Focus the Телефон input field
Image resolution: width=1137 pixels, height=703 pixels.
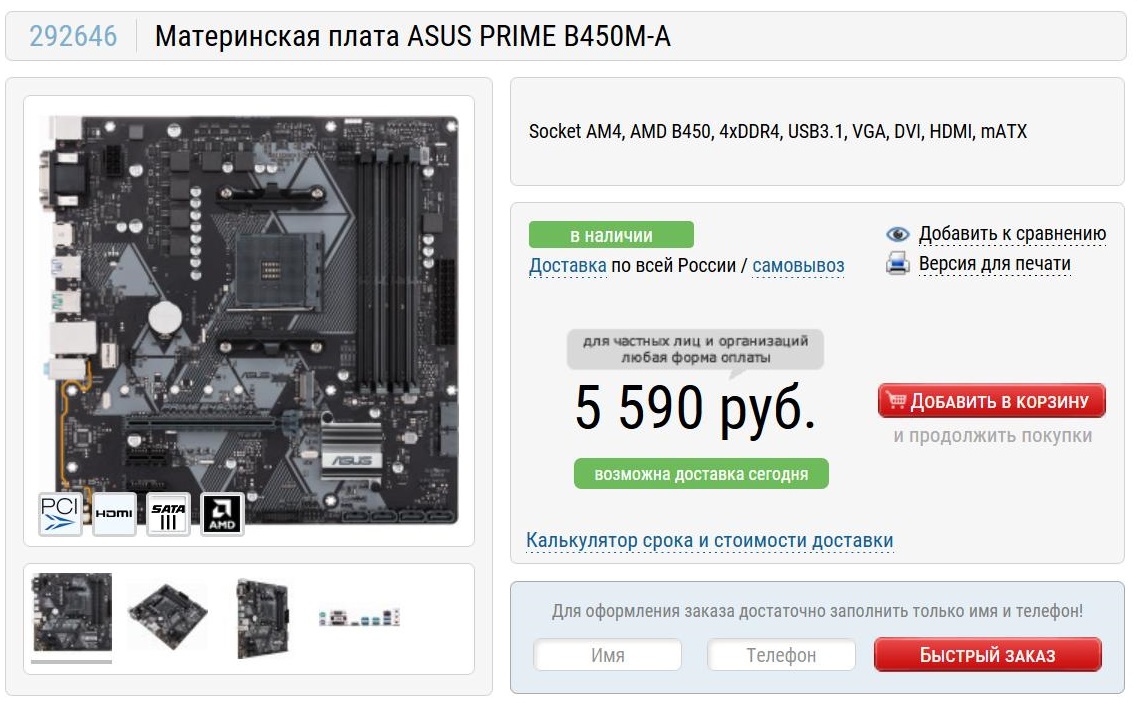pyautogui.click(x=782, y=655)
